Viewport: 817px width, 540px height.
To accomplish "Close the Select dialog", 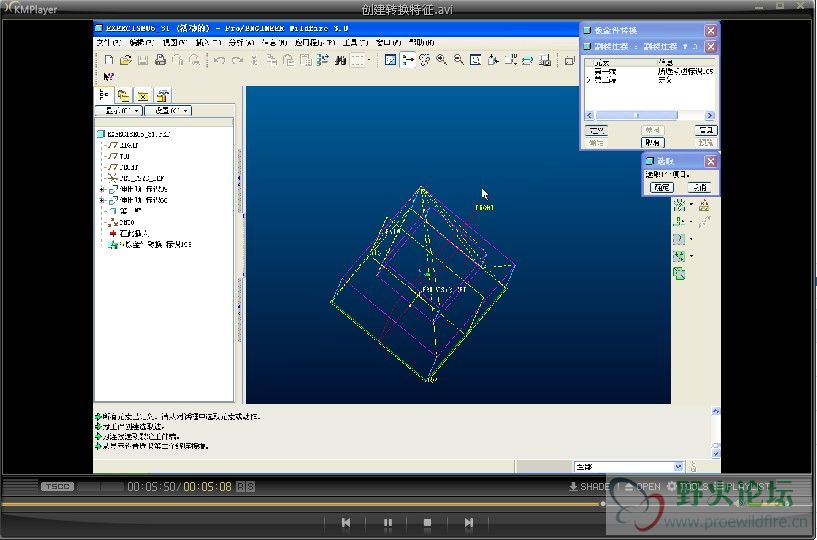I will pos(711,162).
